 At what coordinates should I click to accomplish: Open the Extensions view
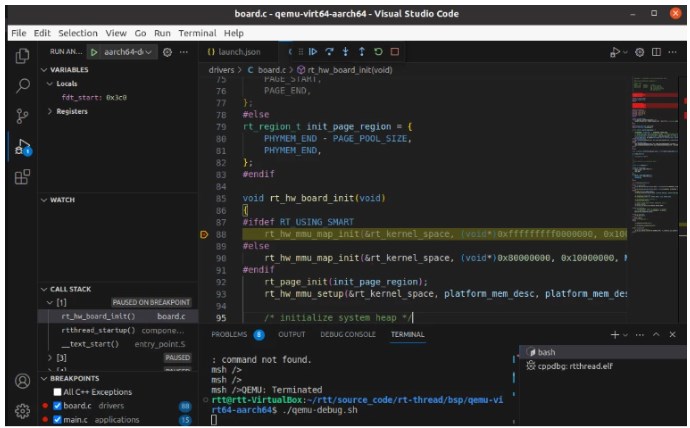pyautogui.click(x=21, y=177)
